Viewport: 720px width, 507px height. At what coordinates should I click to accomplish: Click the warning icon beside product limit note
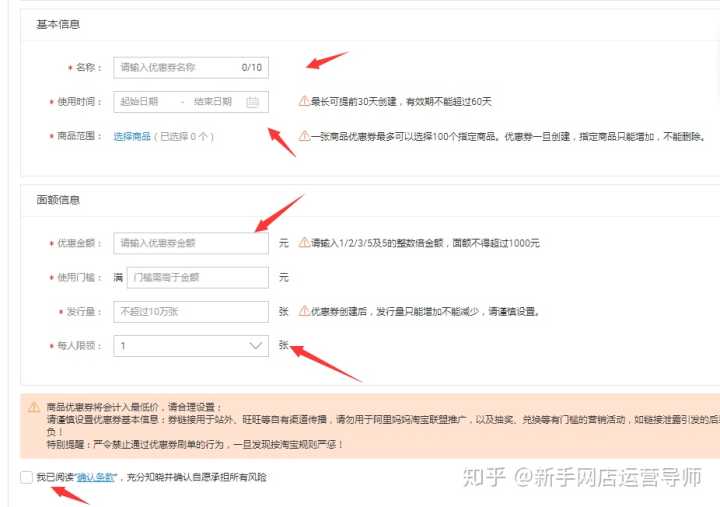pos(304,136)
